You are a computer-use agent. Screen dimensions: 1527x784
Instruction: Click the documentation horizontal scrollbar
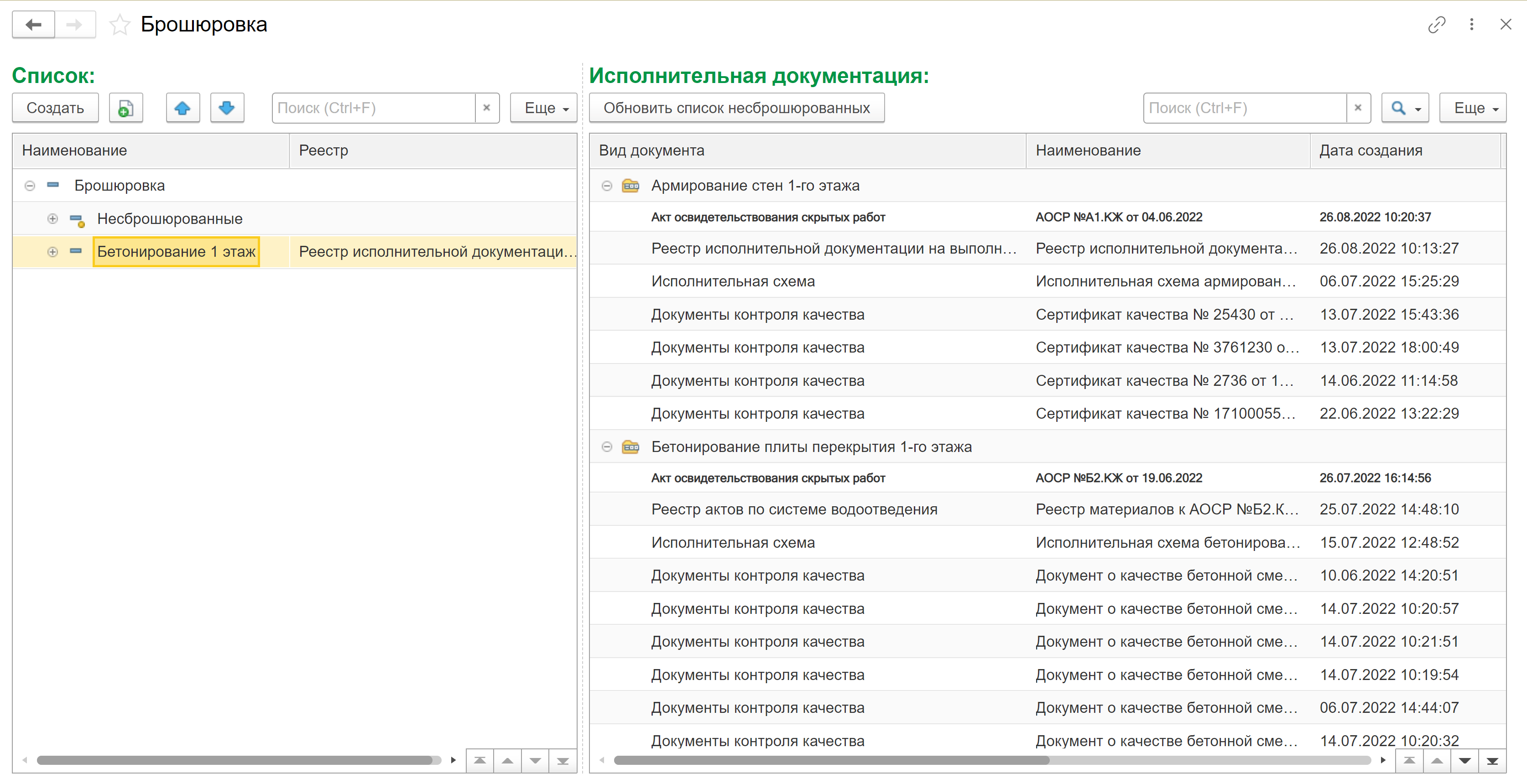point(830,760)
